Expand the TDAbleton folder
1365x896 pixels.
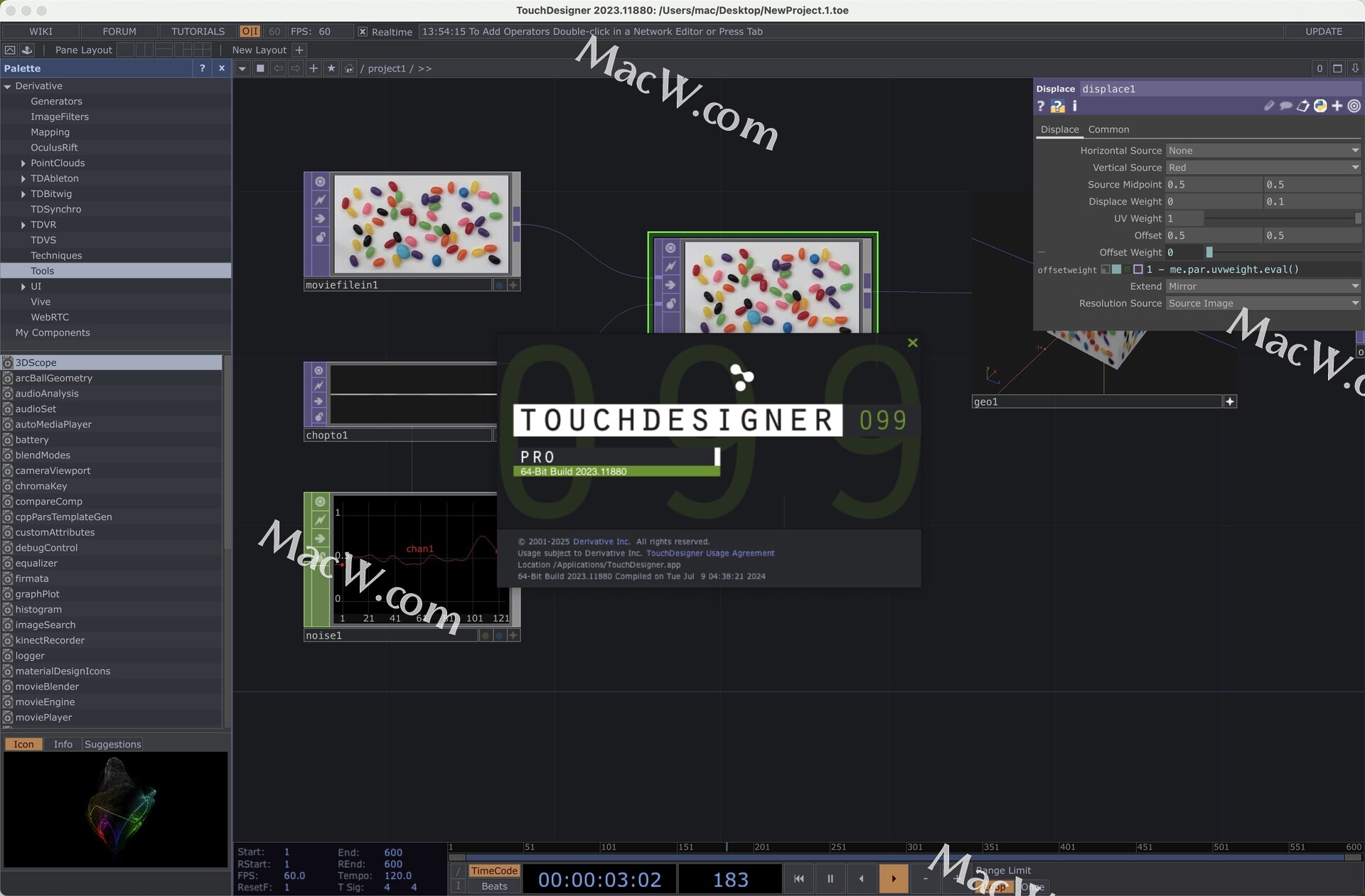tap(23, 179)
